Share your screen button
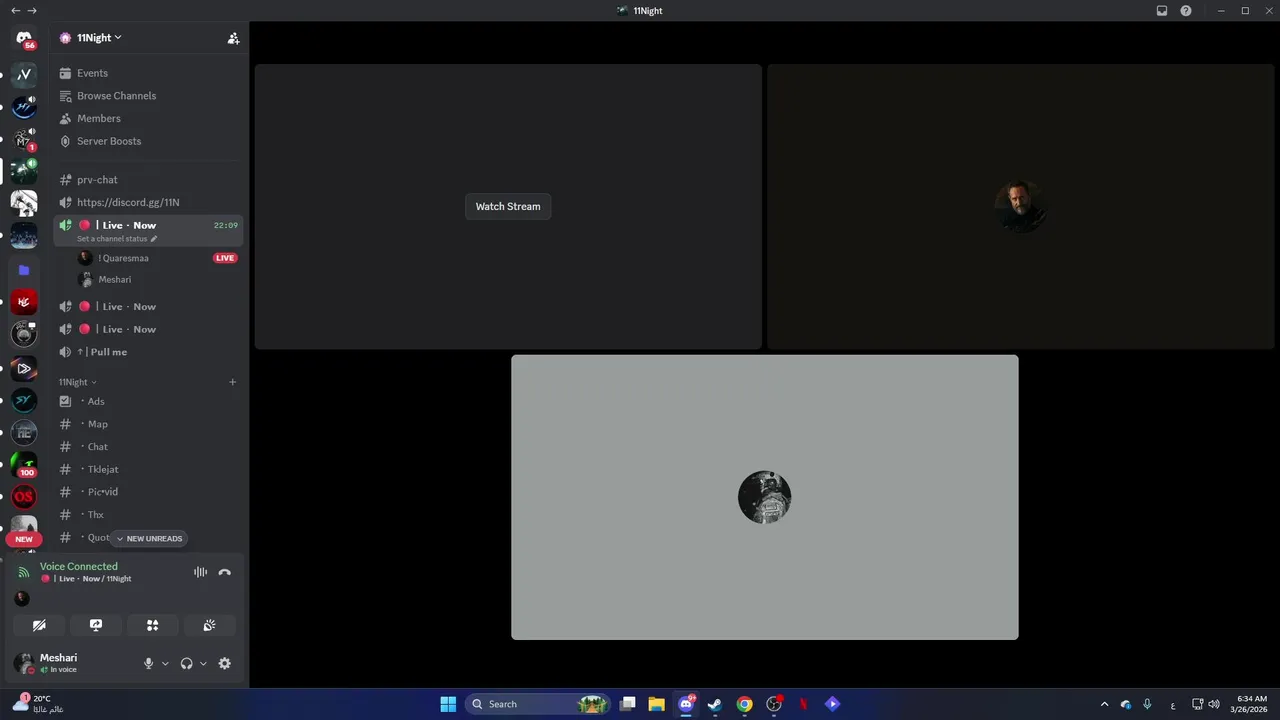This screenshot has width=1280, height=720. (96, 625)
